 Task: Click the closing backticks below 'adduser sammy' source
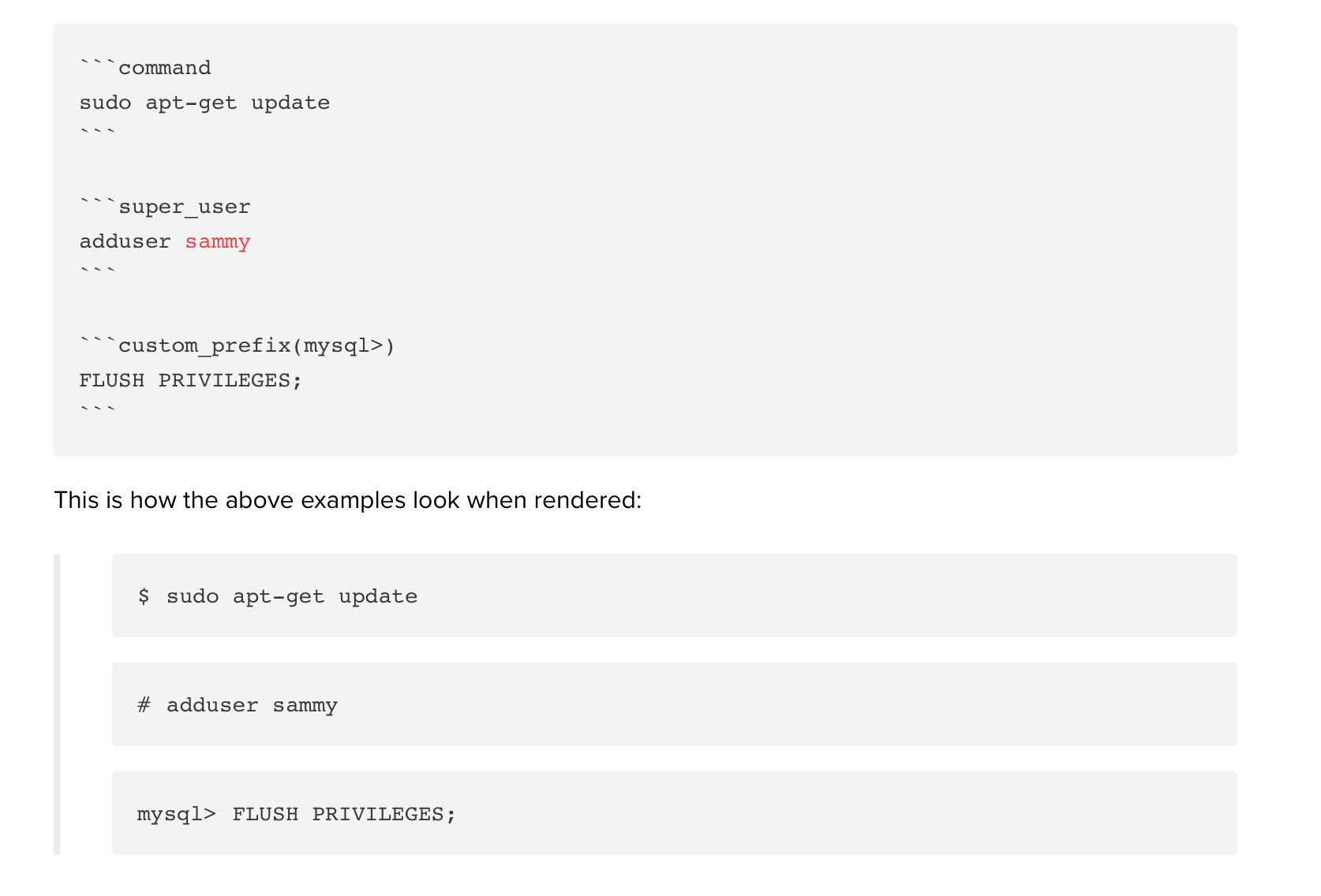(x=98, y=270)
